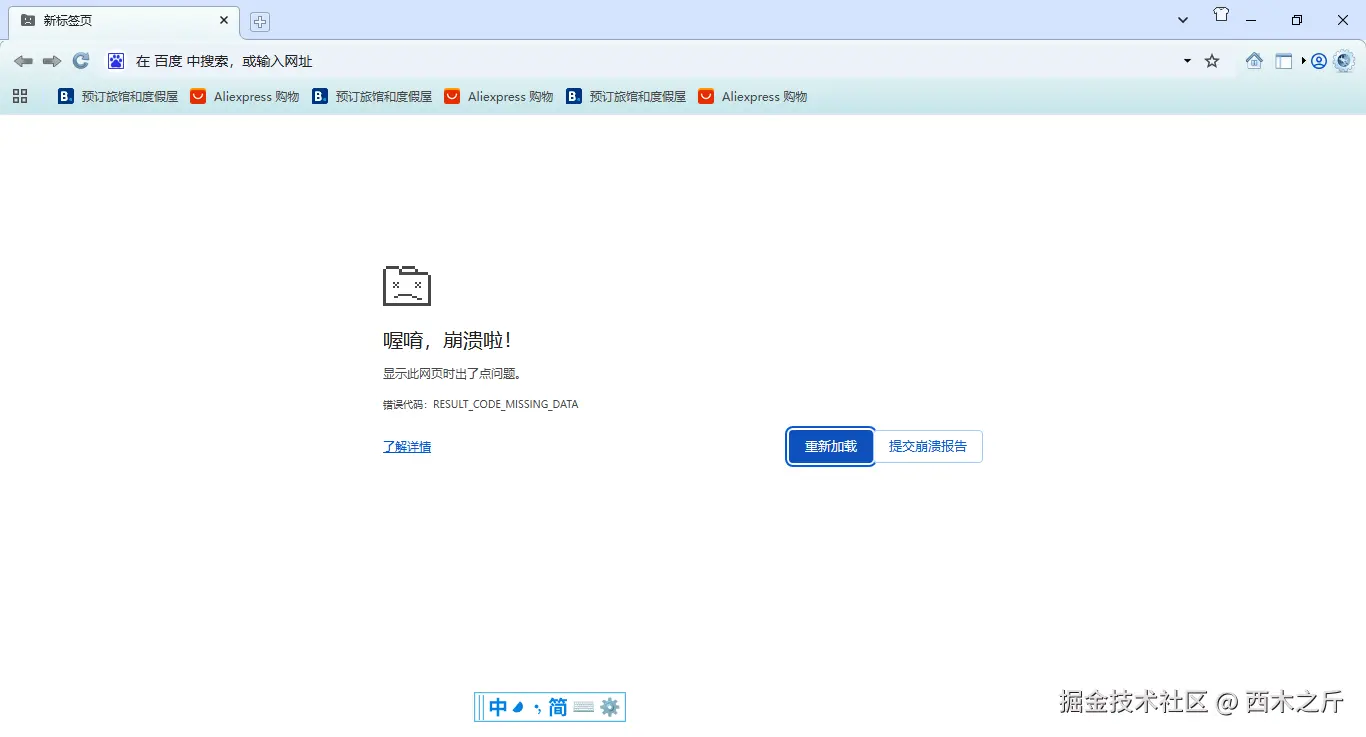Toggle the sidebar panel icon in toolbar
Image resolution: width=1366 pixels, height=737 pixels.
[1284, 61]
